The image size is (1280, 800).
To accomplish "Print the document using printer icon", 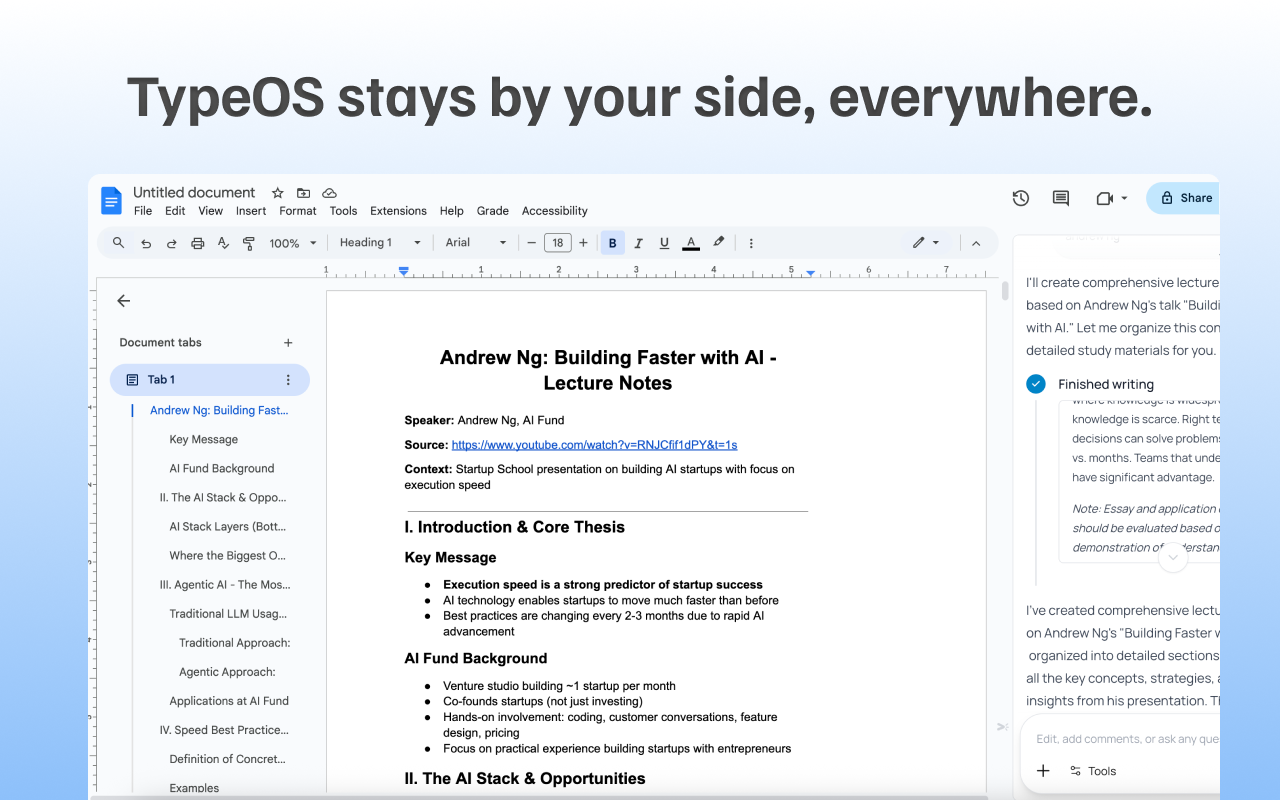I will click(197, 243).
